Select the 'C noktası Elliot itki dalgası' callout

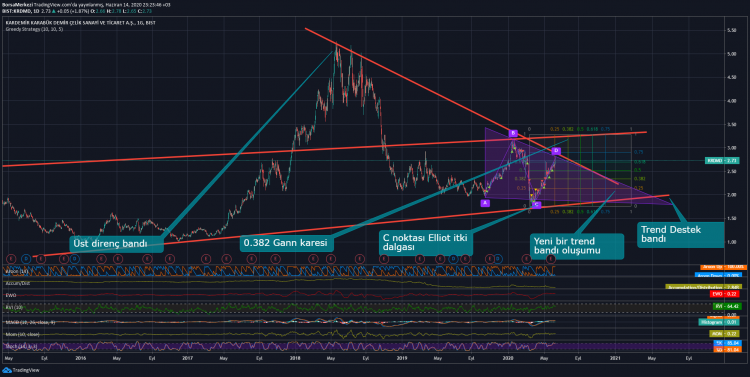point(426,243)
